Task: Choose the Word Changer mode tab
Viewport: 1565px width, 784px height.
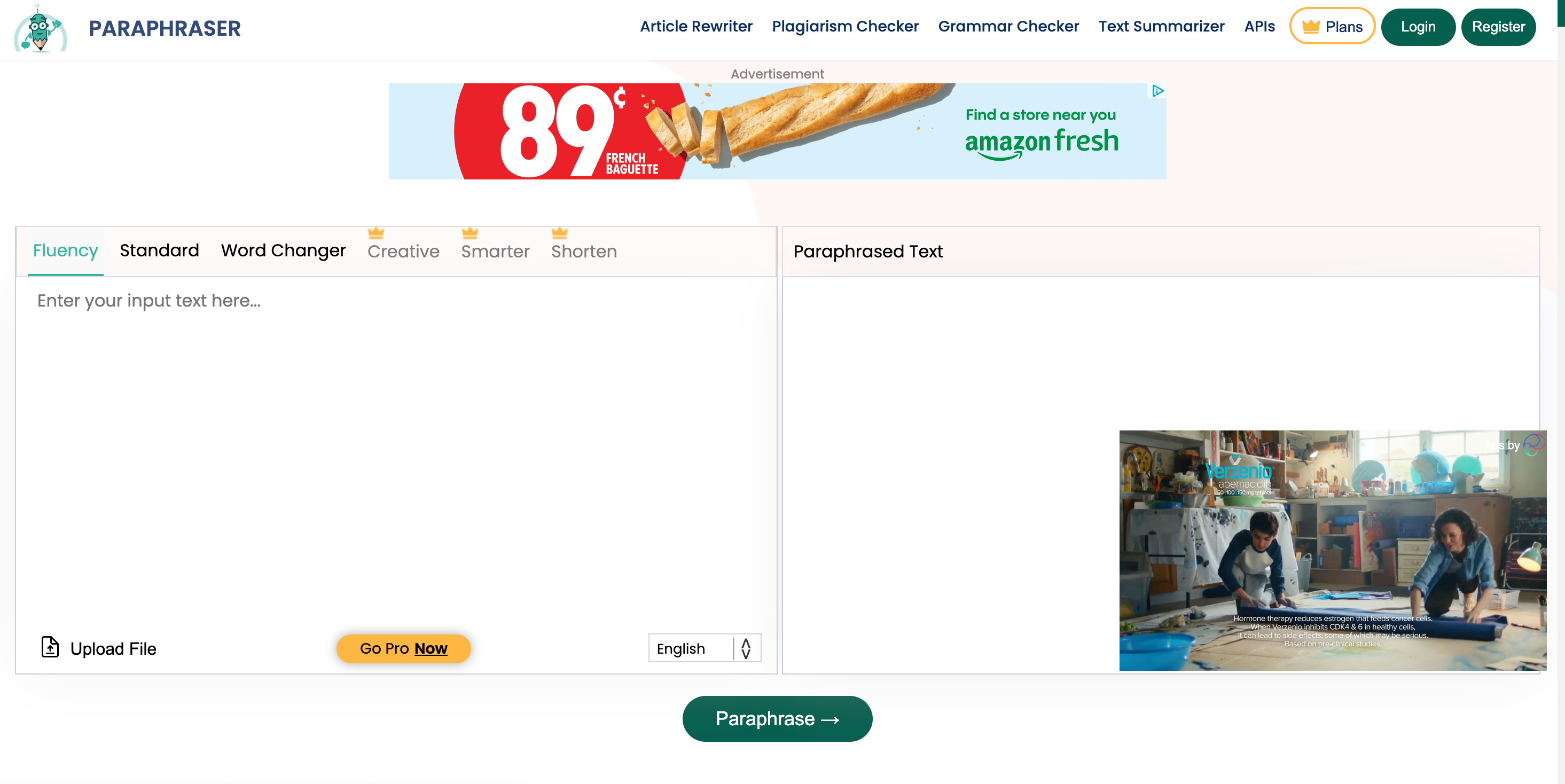Action: point(283,250)
